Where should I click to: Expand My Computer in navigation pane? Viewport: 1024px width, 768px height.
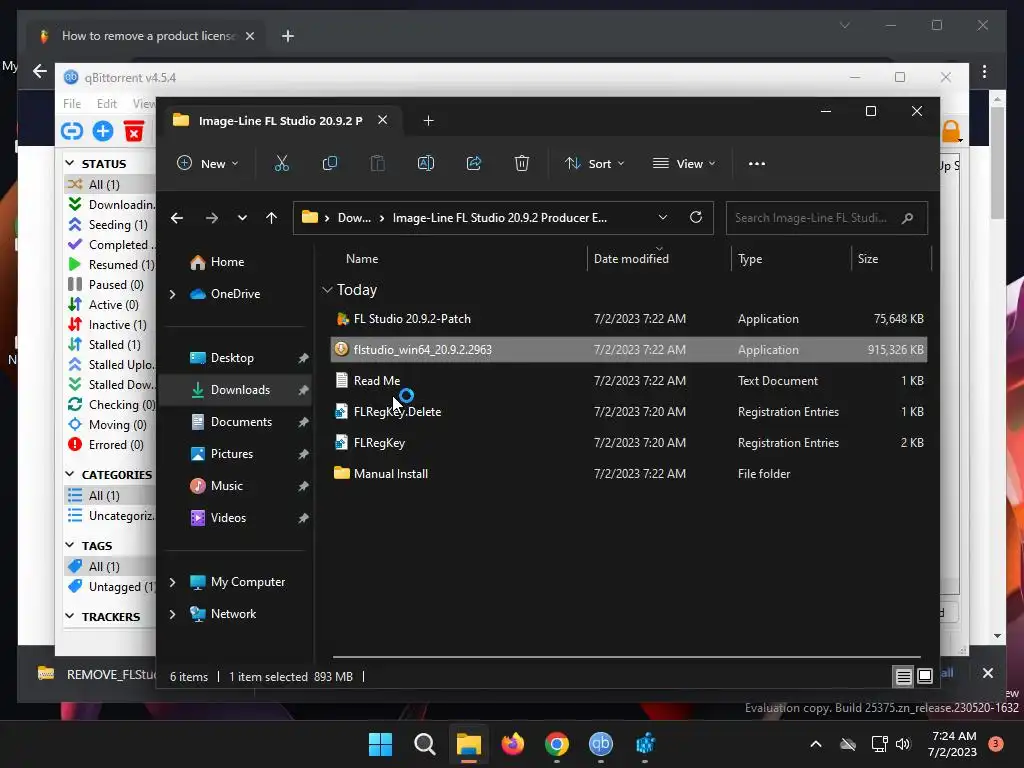(172, 582)
